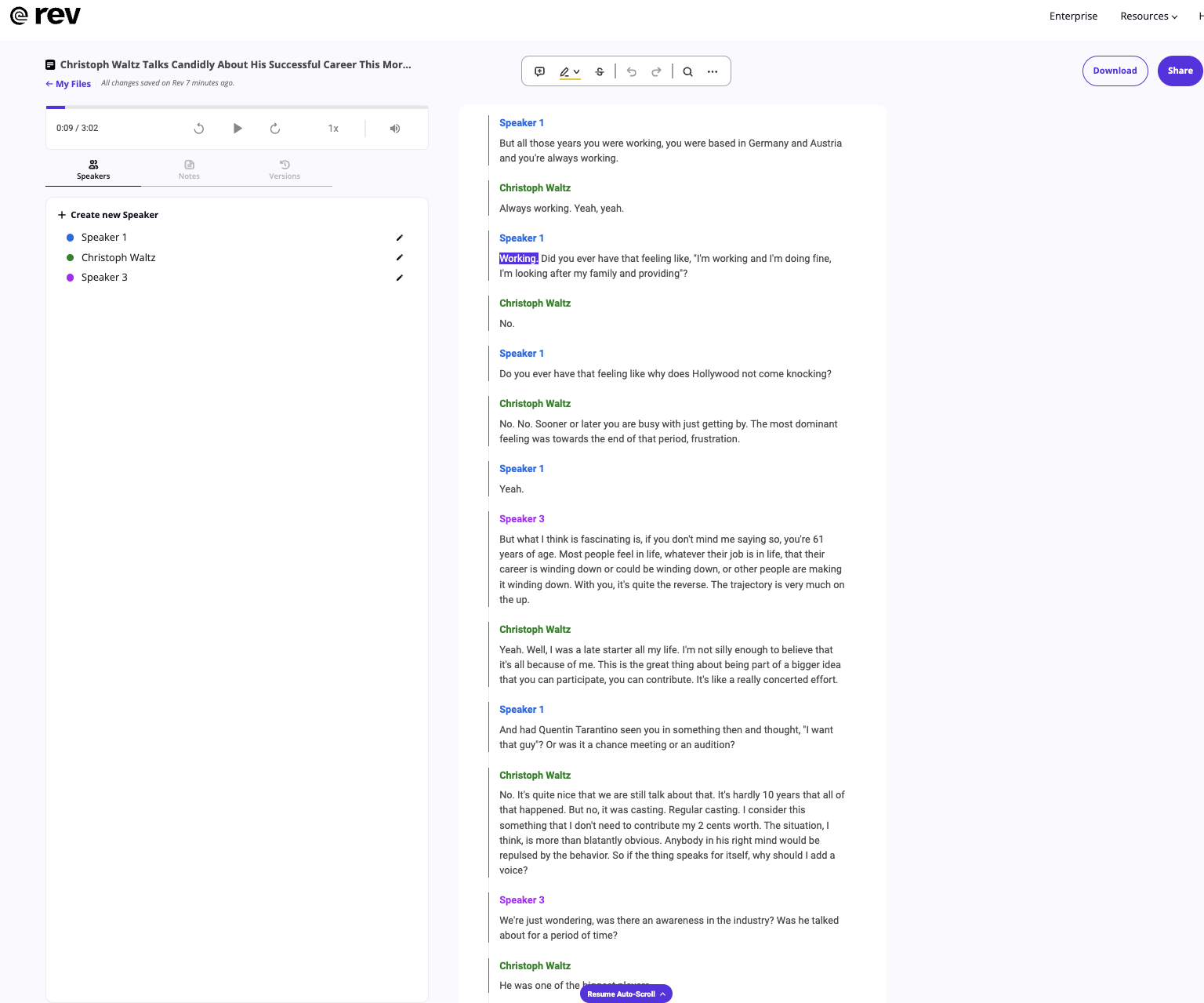Screen dimensions: 1204x1003
Task: Apply strikethrough formatting
Action: [600, 71]
